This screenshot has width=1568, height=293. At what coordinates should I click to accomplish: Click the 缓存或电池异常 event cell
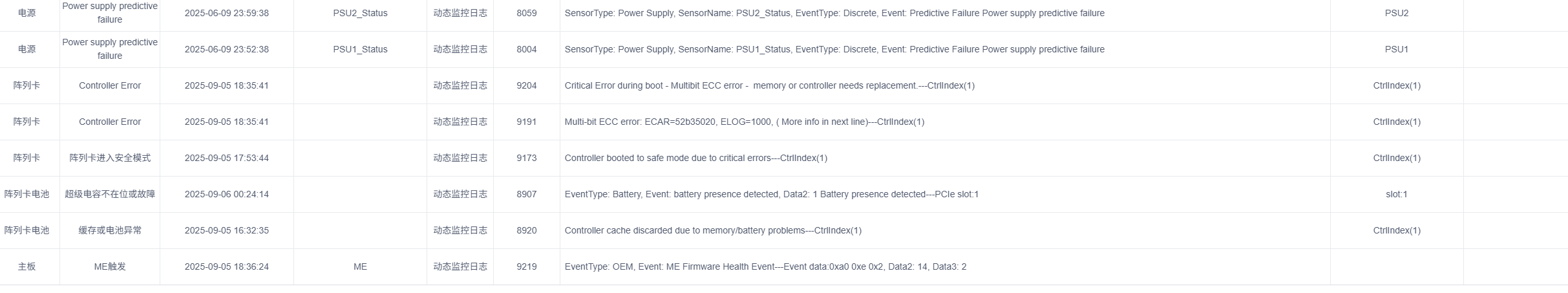[x=110, y=230]
